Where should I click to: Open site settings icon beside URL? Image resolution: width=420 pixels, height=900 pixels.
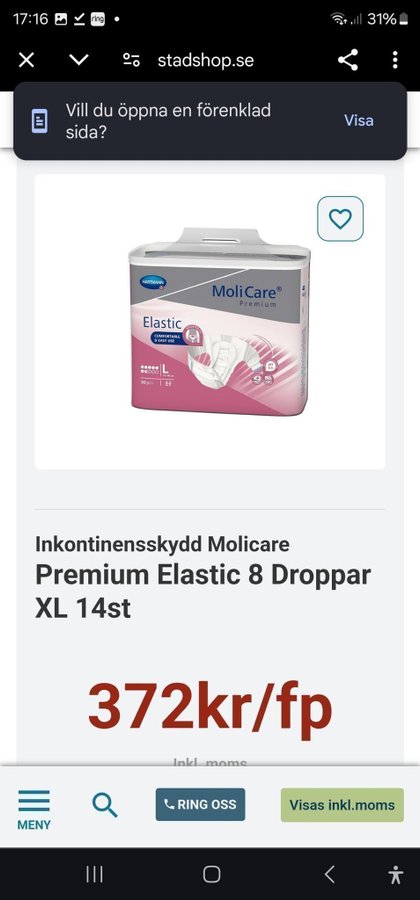(131, 60)
